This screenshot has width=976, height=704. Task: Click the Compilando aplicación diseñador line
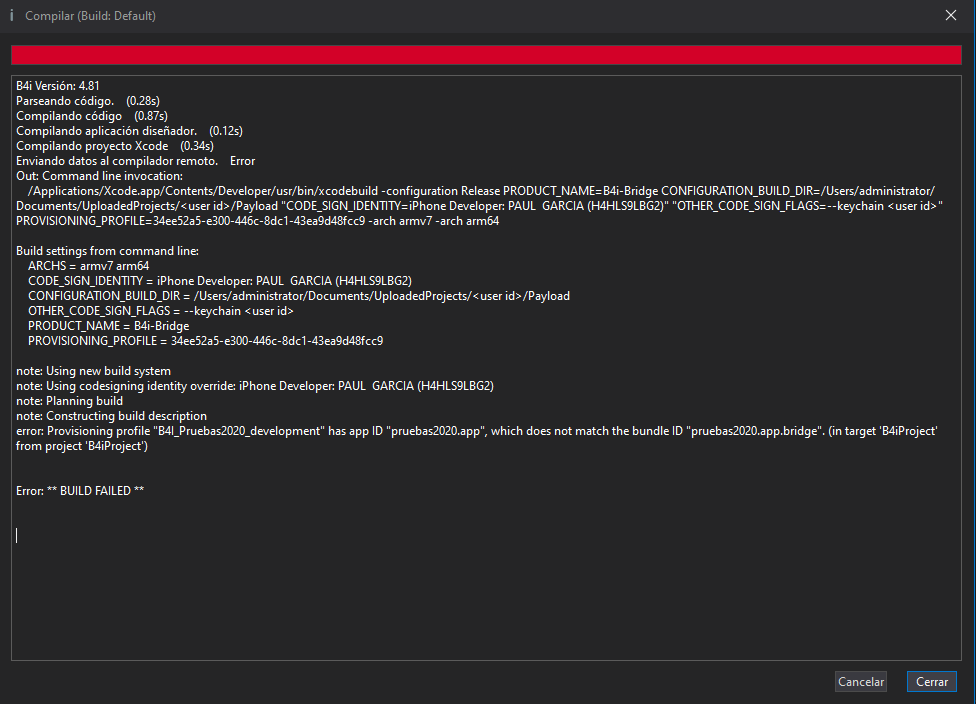coord(129,131)
